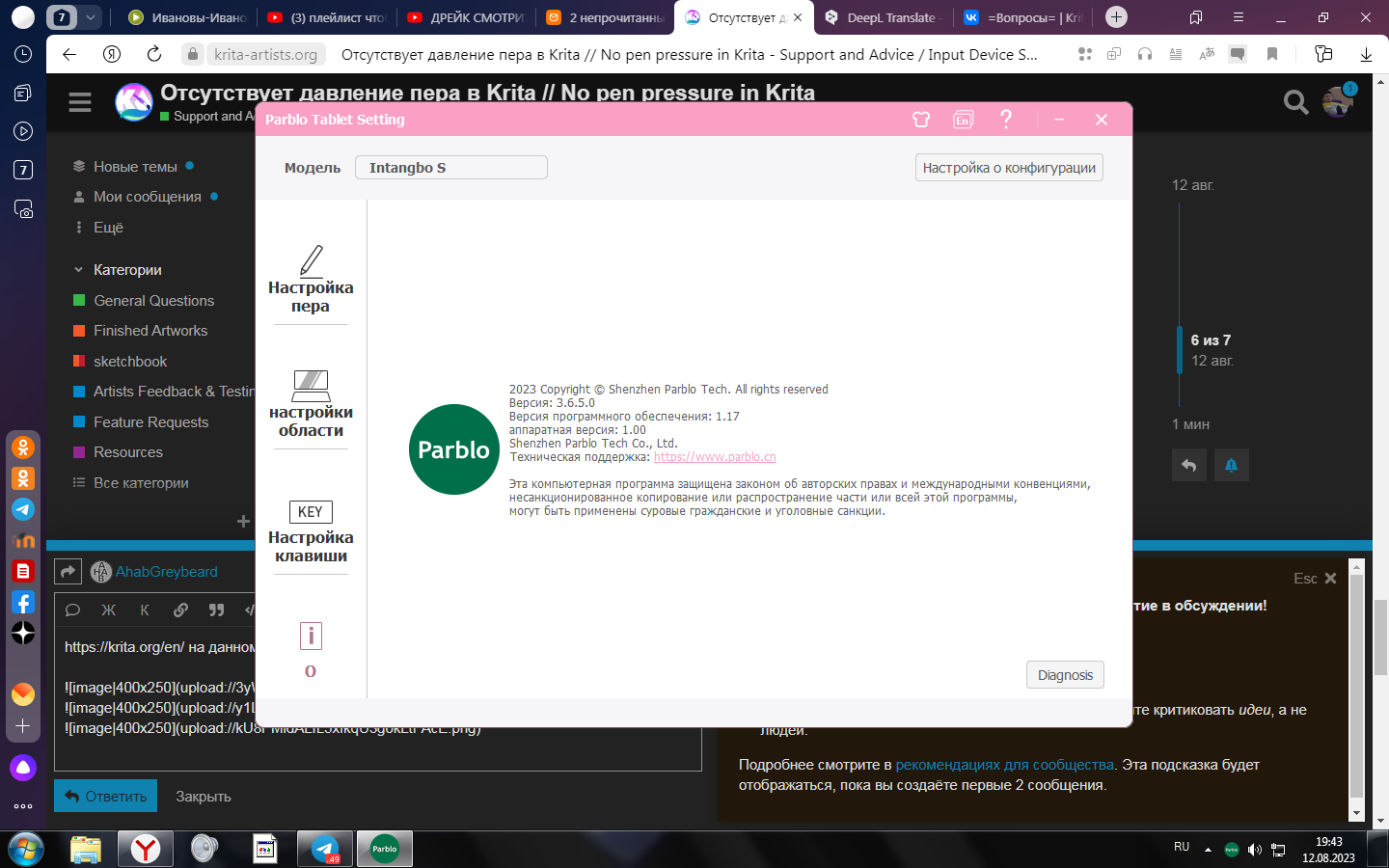Insert blockquote with the quotation marks icon
Screen dimensions: 1389x868
click(x=216, y=610)
